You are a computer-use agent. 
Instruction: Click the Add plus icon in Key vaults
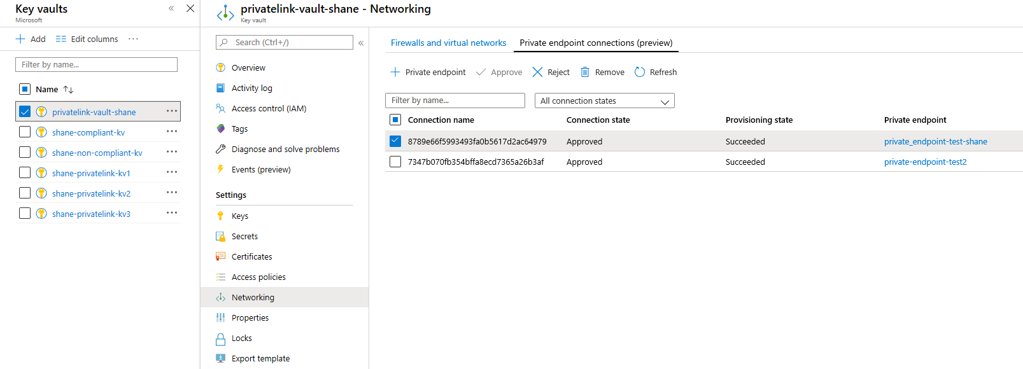(x=20, y=39)
